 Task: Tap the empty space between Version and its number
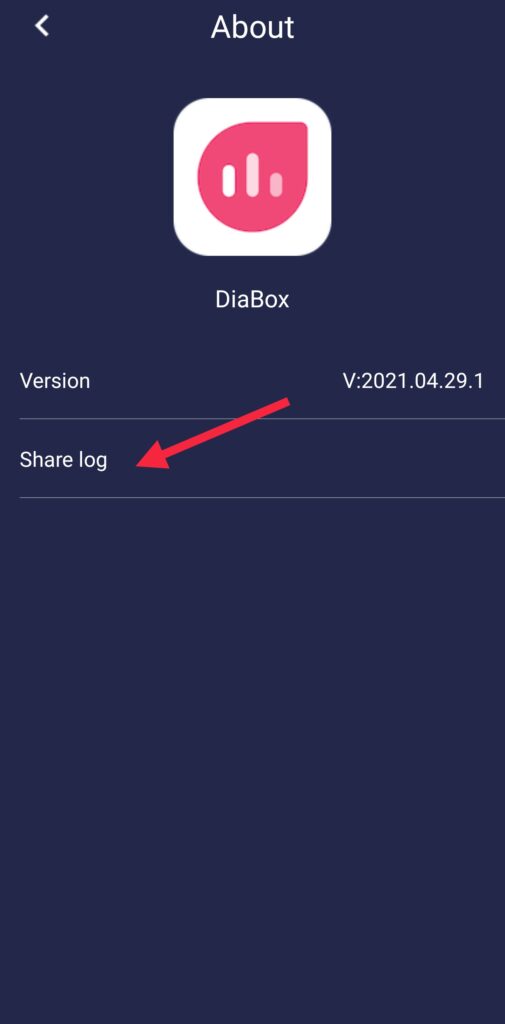pos(216,381)
